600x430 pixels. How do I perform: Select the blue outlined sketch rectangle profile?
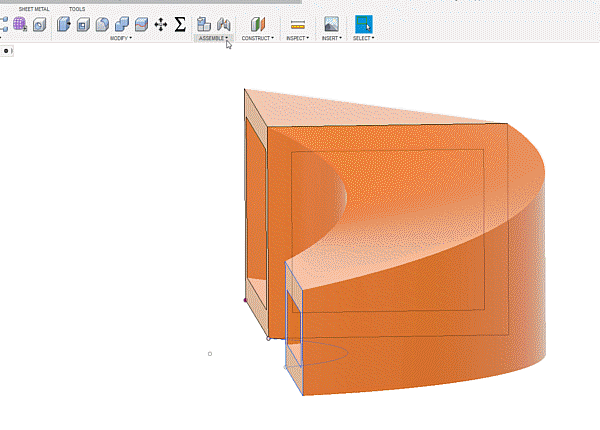tap(294, 328)
